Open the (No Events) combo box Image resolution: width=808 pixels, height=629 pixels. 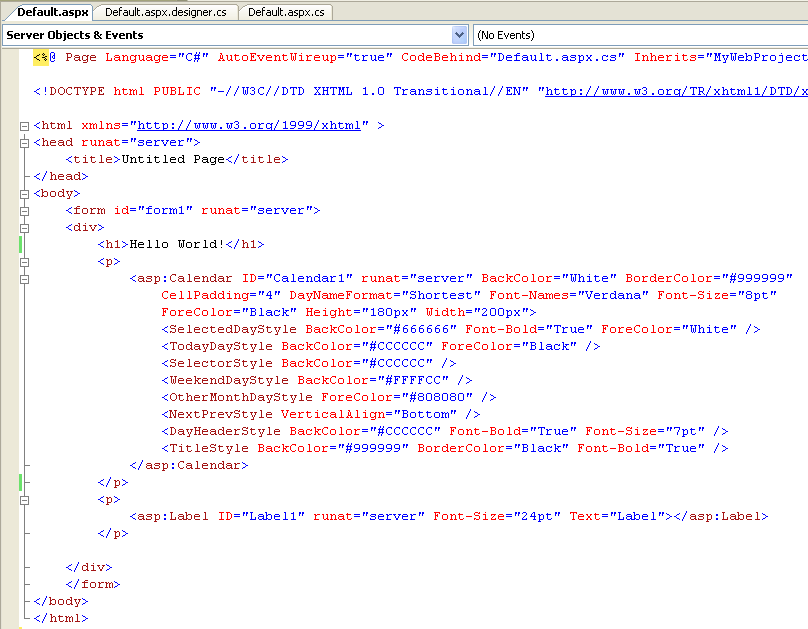pos(640,35)
